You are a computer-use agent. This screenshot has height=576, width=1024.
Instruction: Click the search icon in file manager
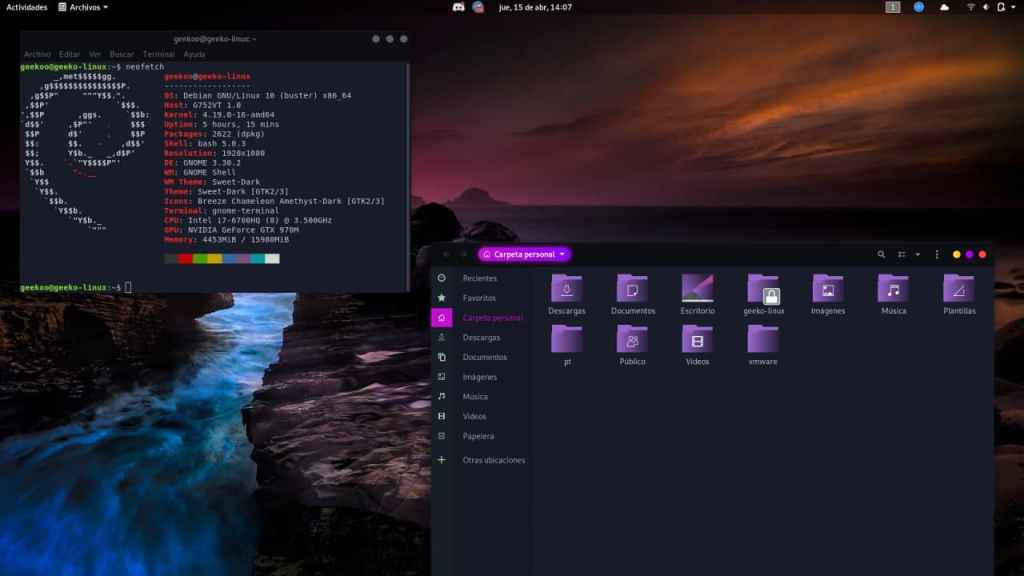tap(881, 255)
